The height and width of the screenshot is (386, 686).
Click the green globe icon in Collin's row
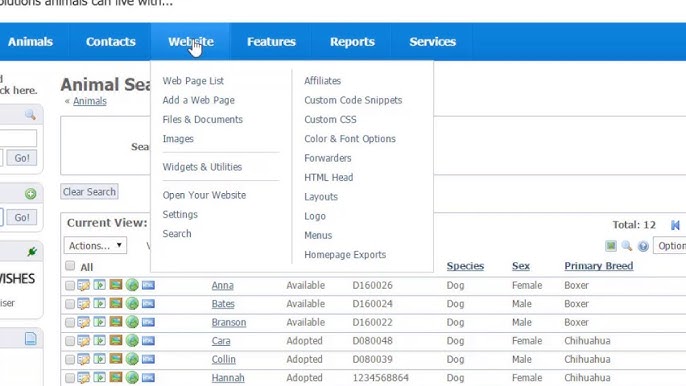pos(132,359)
